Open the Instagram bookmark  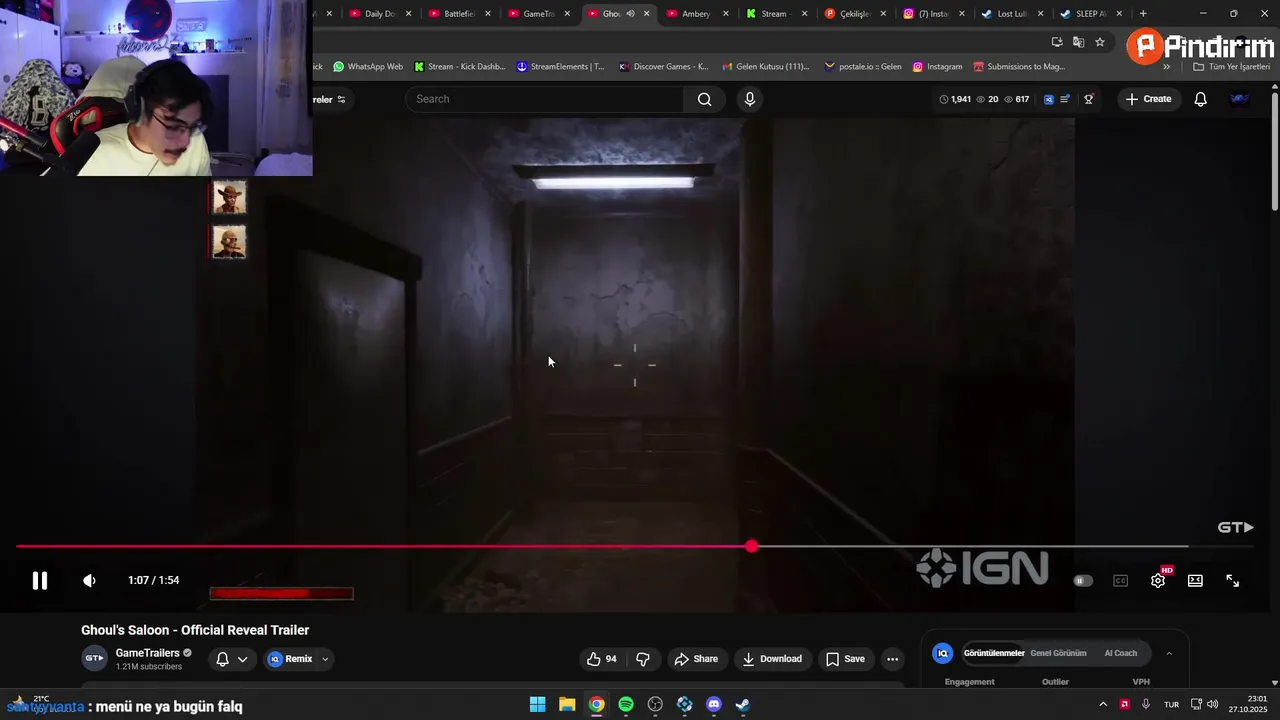pyautogui.click(x=936, y=67)
